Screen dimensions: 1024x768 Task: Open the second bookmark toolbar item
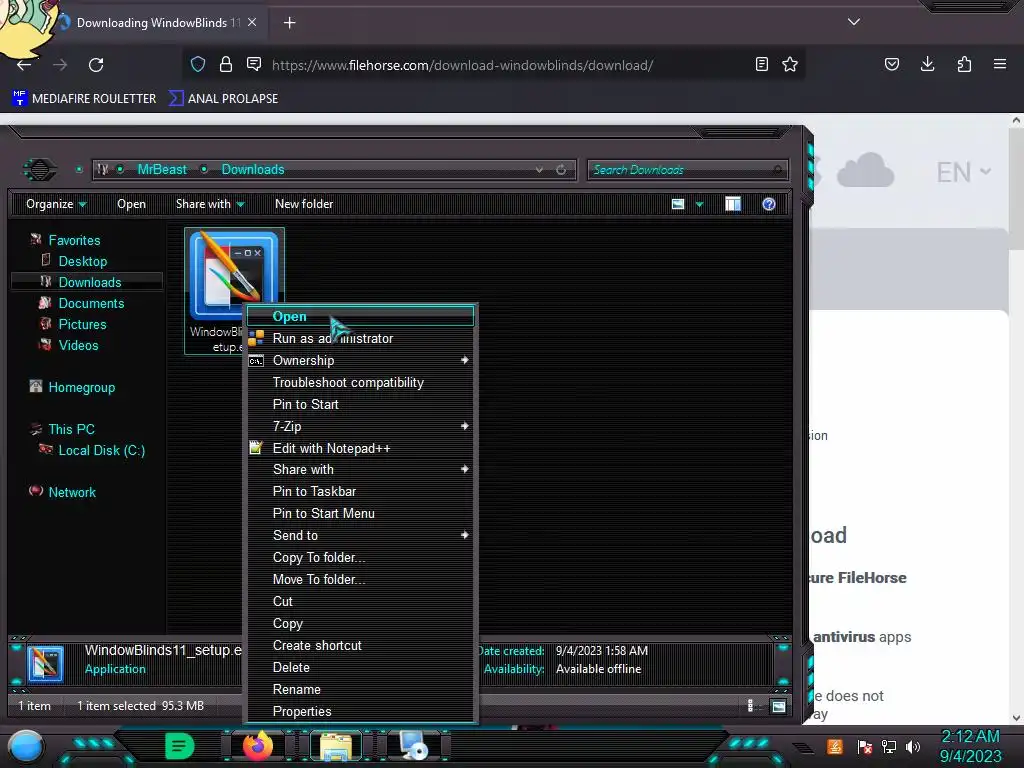[223, 99]
